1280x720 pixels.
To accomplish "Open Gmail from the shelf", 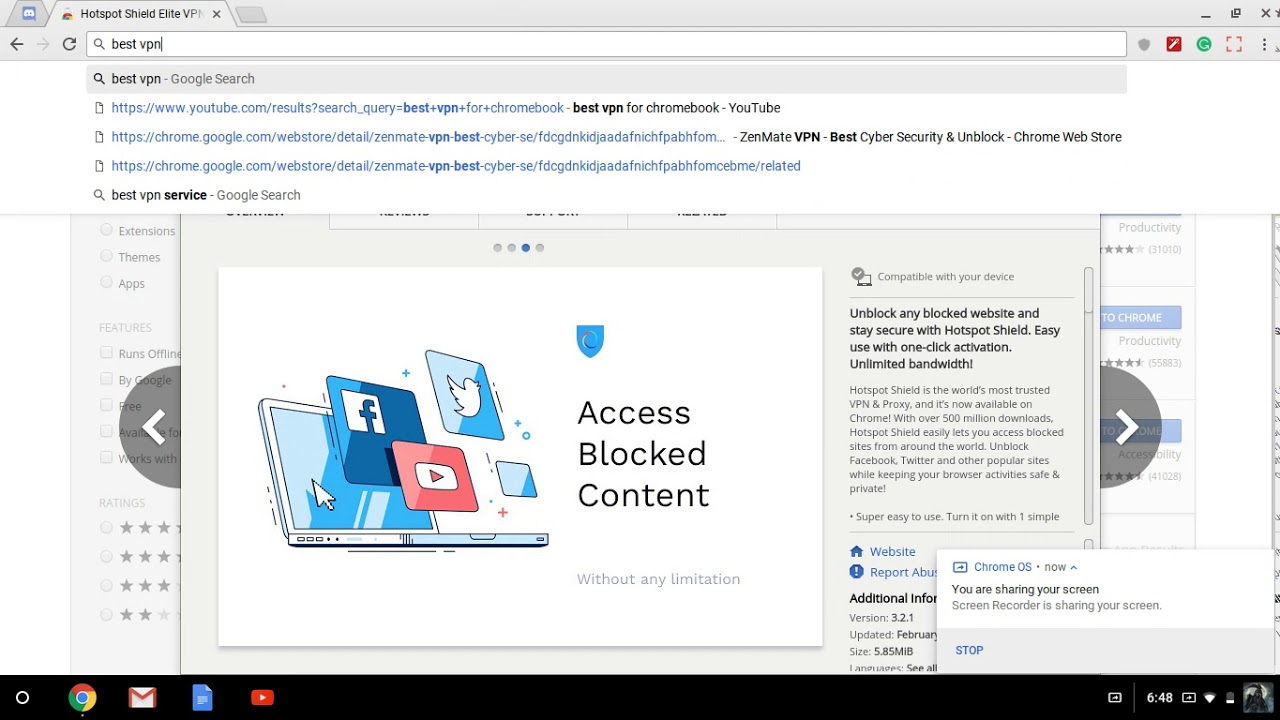I will click(x=142, y=698).
